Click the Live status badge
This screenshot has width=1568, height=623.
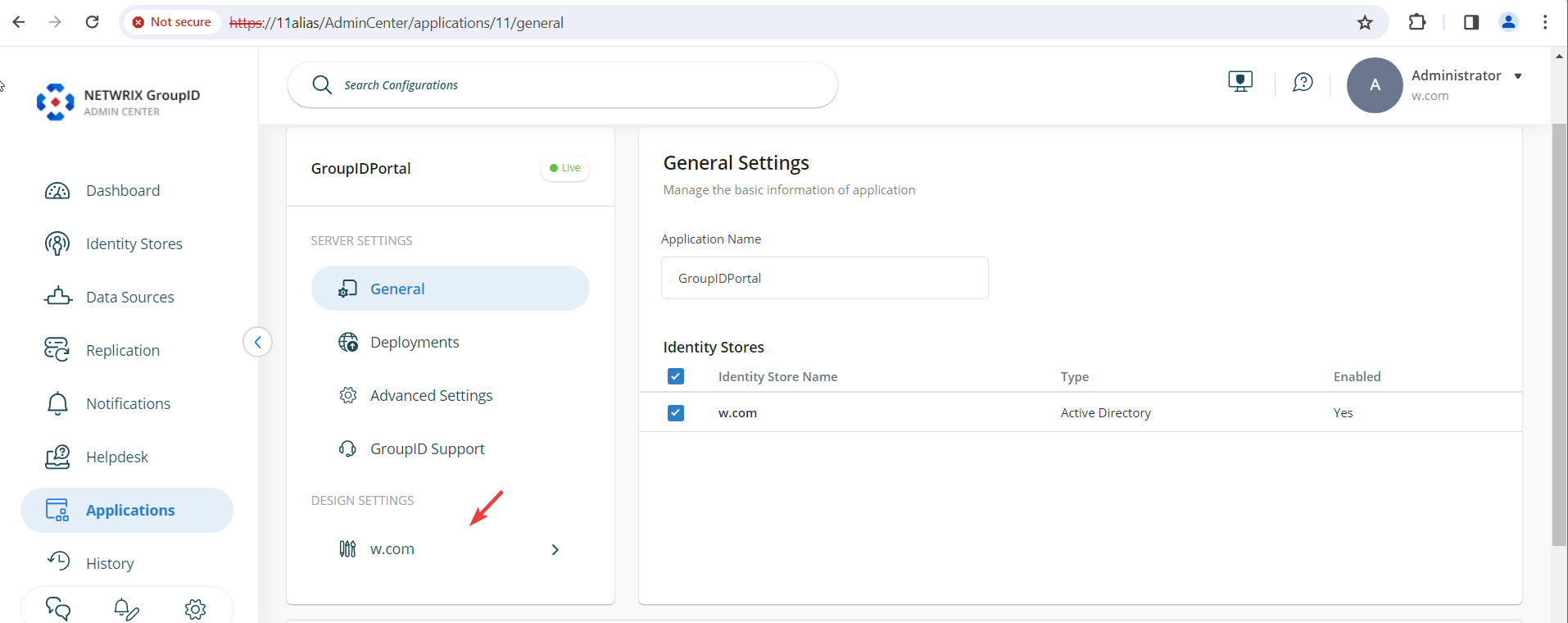(565, 168)
